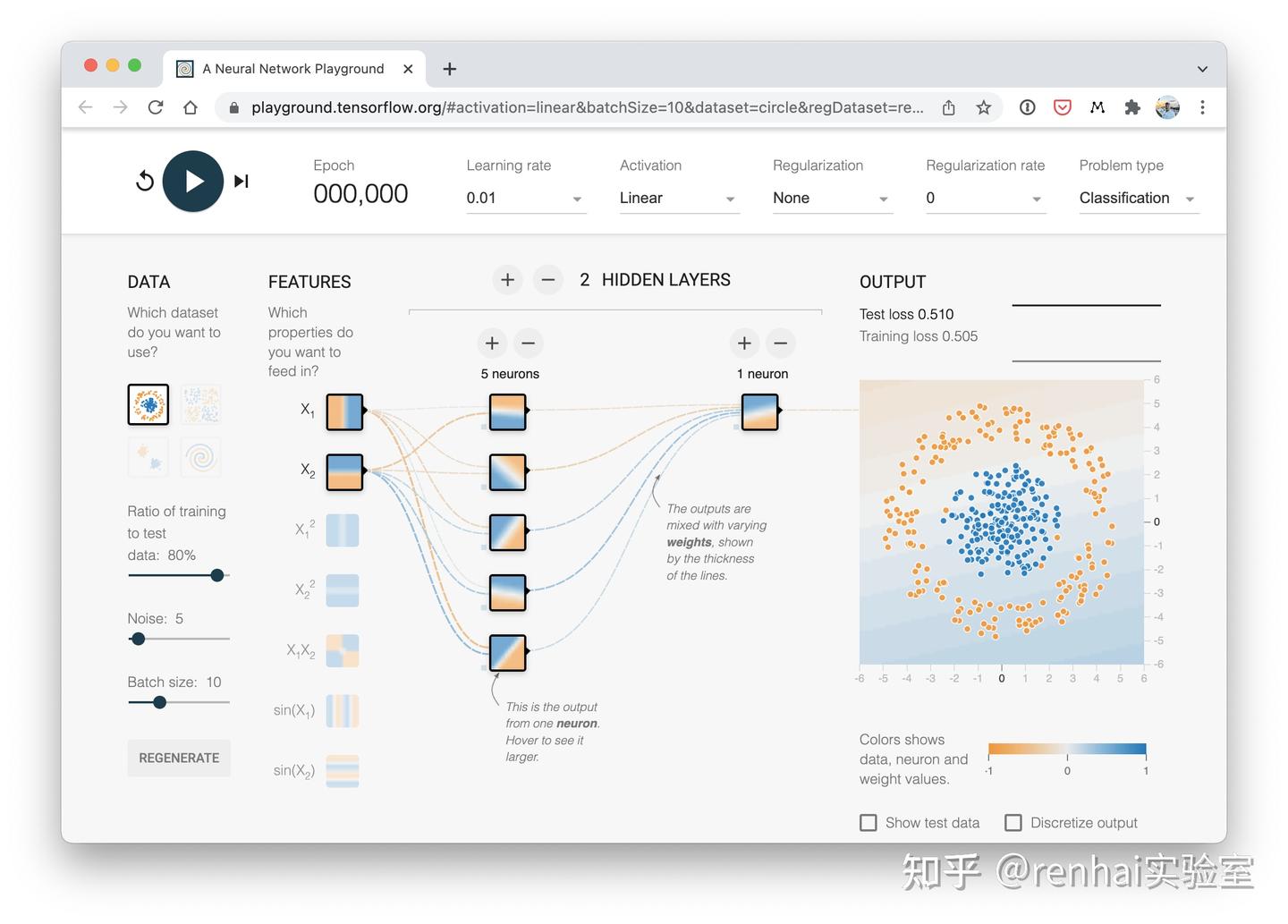
Task: Open the Learning rate dropdown
Action: coord(526,199)
